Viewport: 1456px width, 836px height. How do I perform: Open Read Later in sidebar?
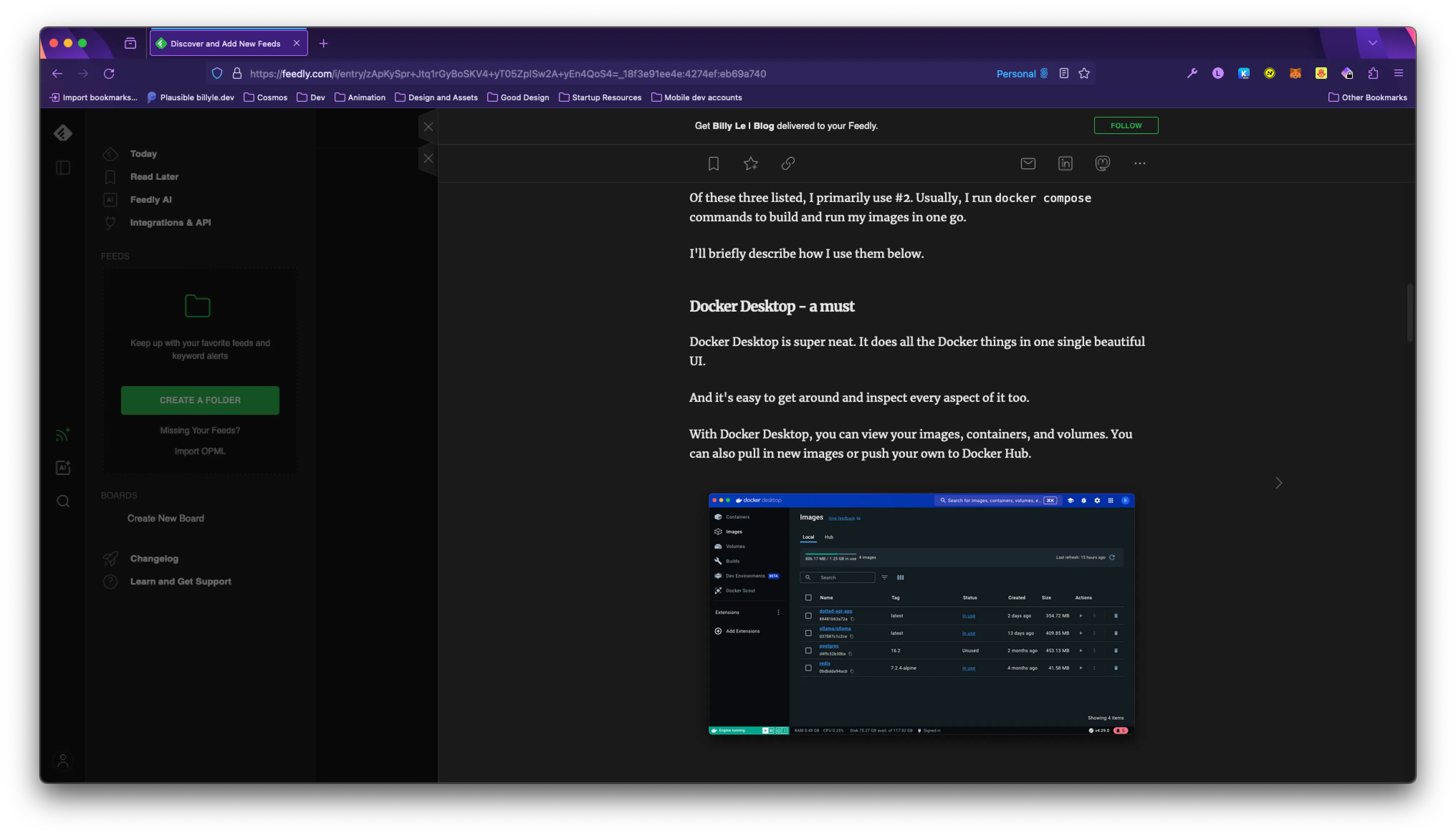(x=154, y=177)
